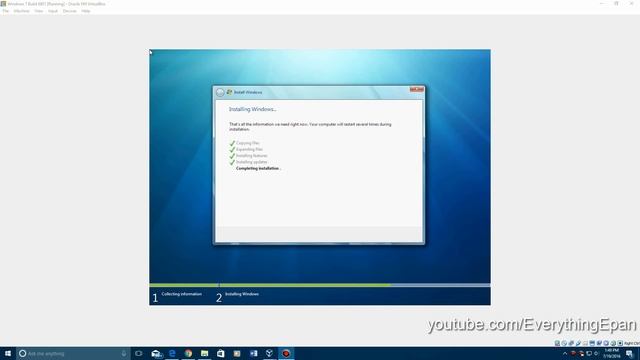Click the tray icon with white square badge
The height and width of the screenshot is (360, 640).
coord(581,353)
